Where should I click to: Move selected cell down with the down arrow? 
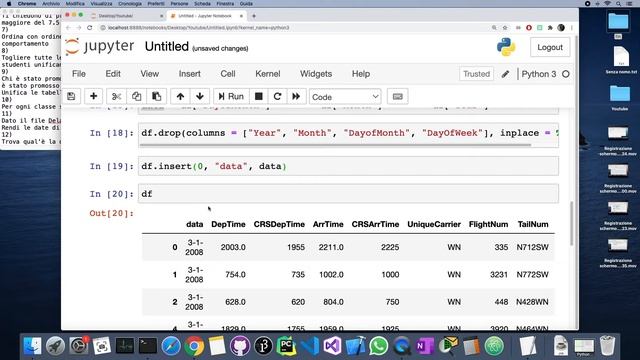pyautogui.click(x=200, y=97)
